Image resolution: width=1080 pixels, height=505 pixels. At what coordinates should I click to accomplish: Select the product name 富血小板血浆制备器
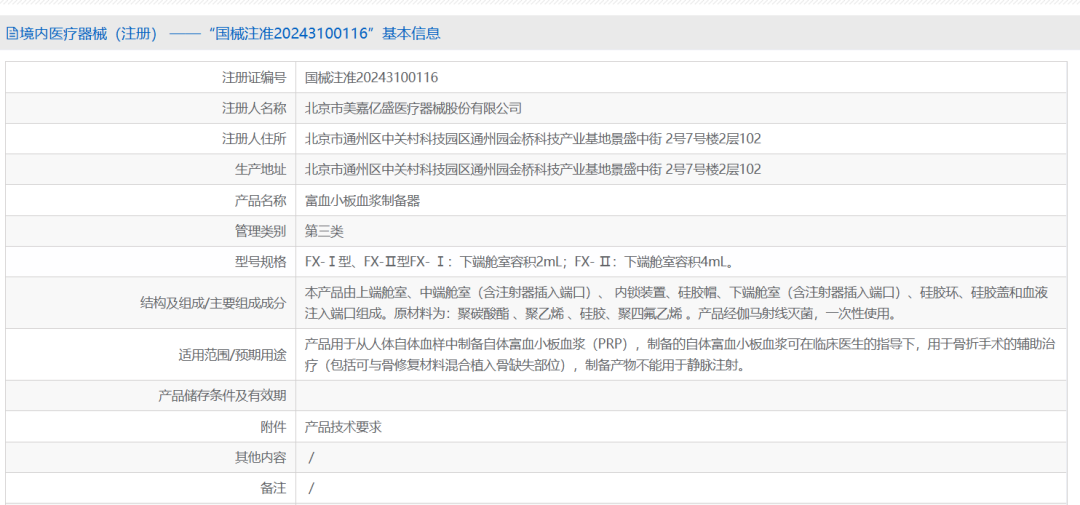click(362, 200)
